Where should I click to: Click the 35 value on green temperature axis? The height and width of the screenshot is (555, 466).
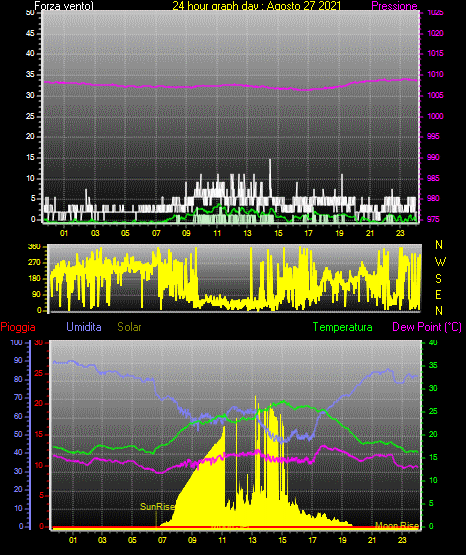tap(433, 365)
